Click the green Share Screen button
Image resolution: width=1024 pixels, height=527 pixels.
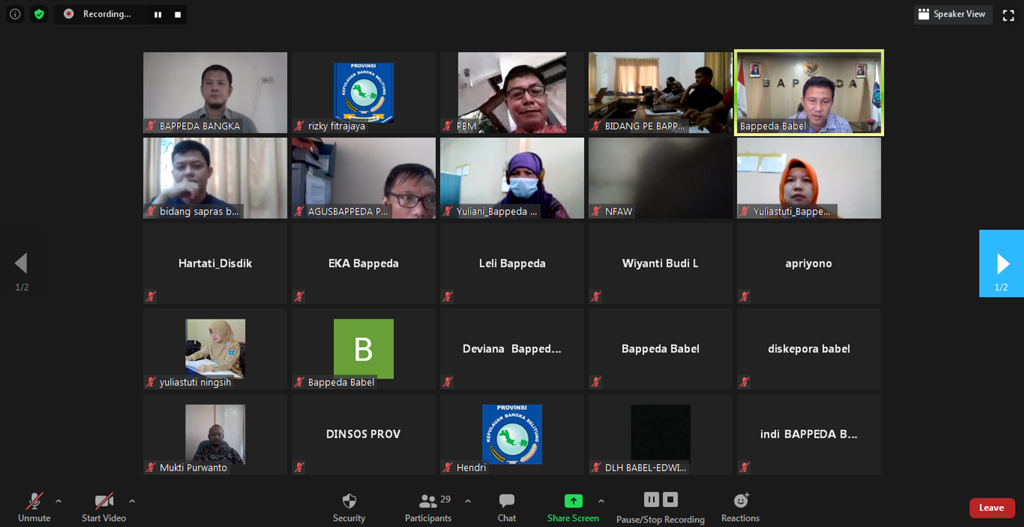(573, 507)
